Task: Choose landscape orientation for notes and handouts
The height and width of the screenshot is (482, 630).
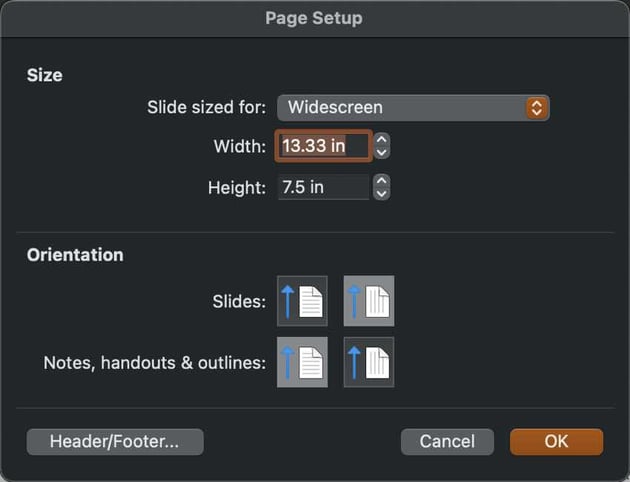Action: tap(368, 362)
